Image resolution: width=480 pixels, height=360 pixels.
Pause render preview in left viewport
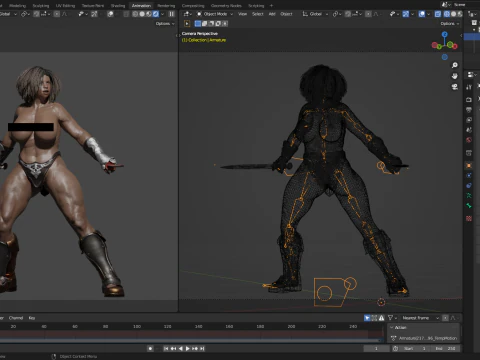[x=171, y=14]
